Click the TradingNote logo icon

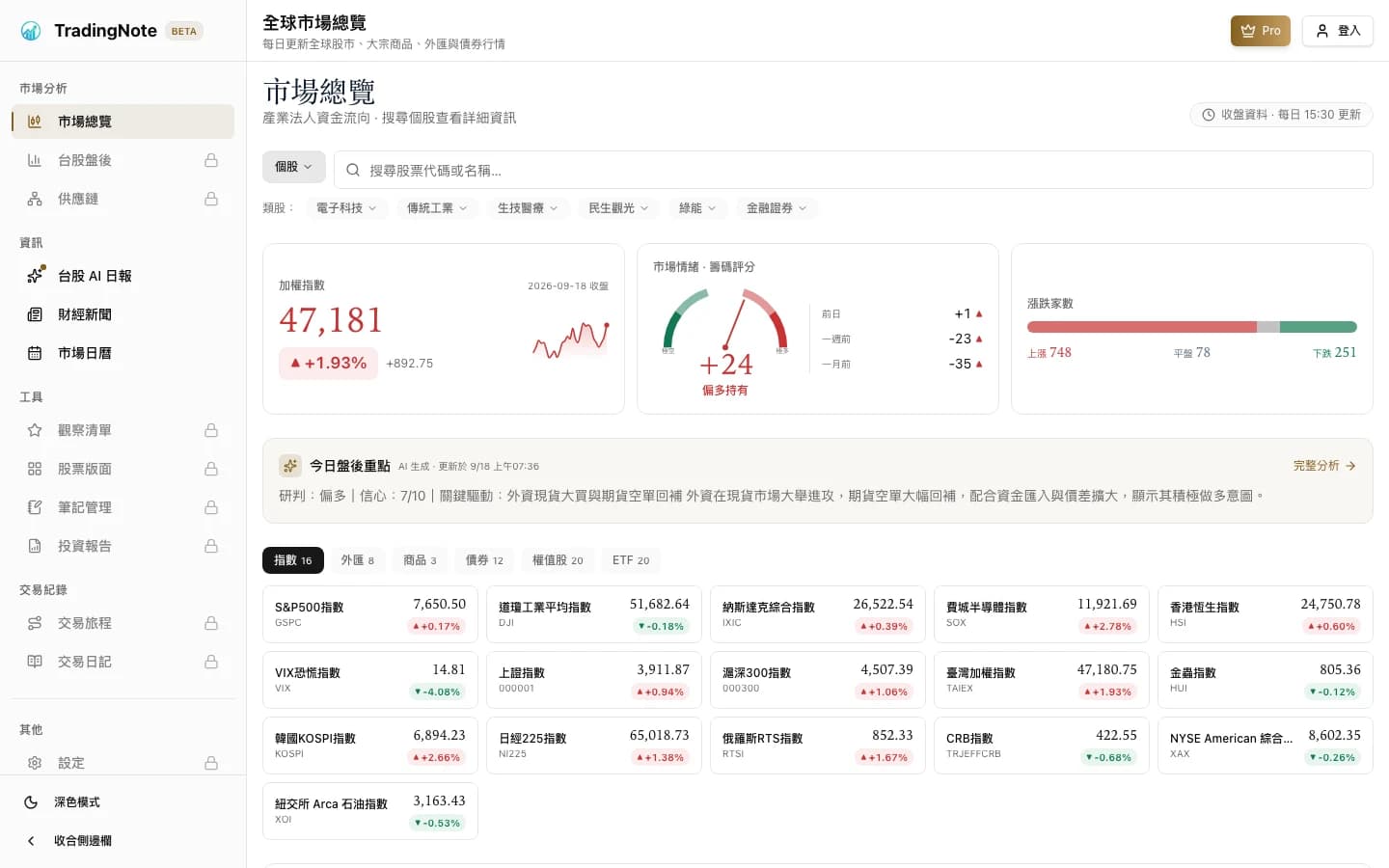point(31,31)
